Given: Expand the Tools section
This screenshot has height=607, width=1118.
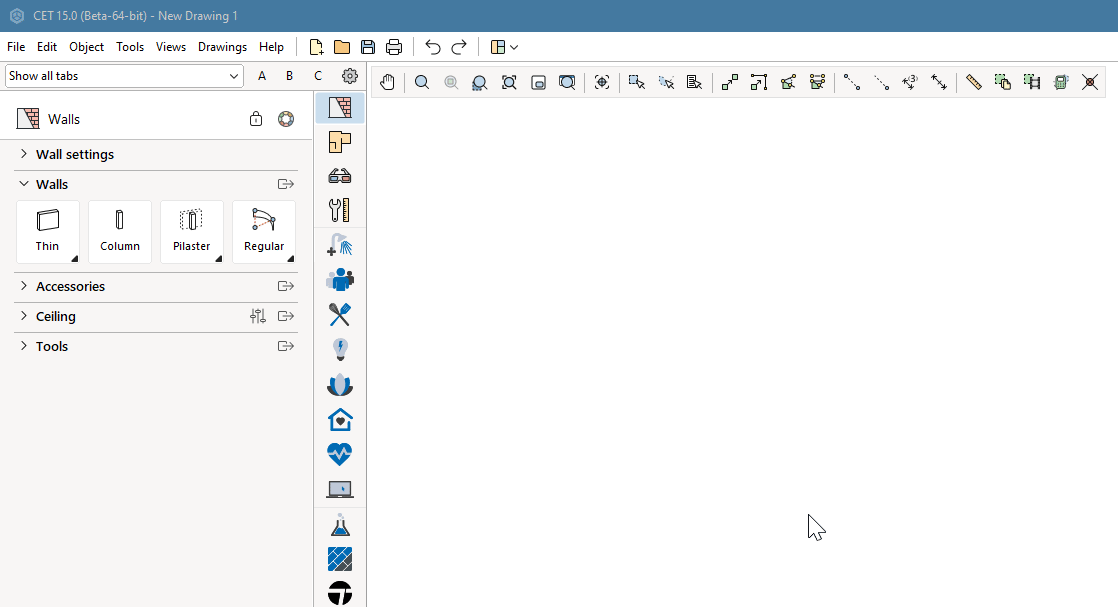Looking at the screenshot, I should pyautogui.click(x=24, y=346).
